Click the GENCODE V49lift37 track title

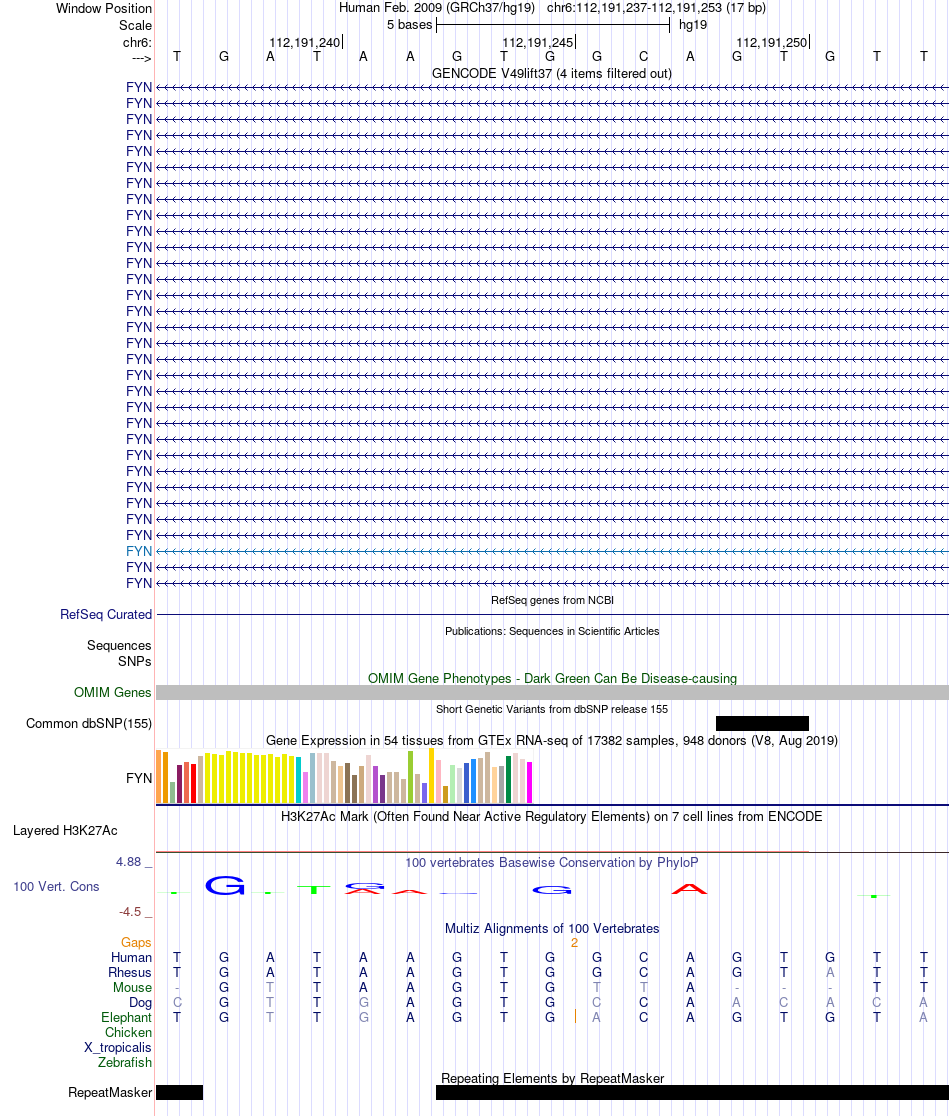pyautogui.click(x=551, y=73)
